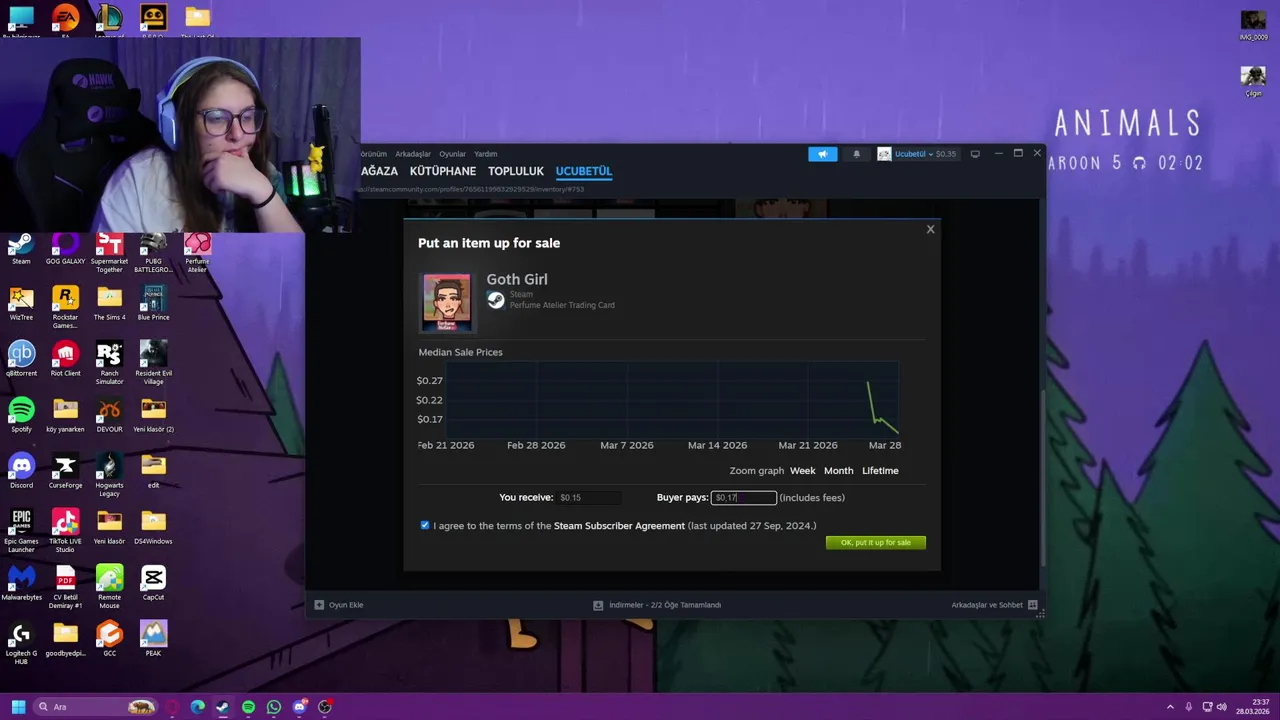Viewport: 1280px width, 720px height.
Task: Open Perfume Atelier desktop shortcut
Action: (x=197, y=254)
